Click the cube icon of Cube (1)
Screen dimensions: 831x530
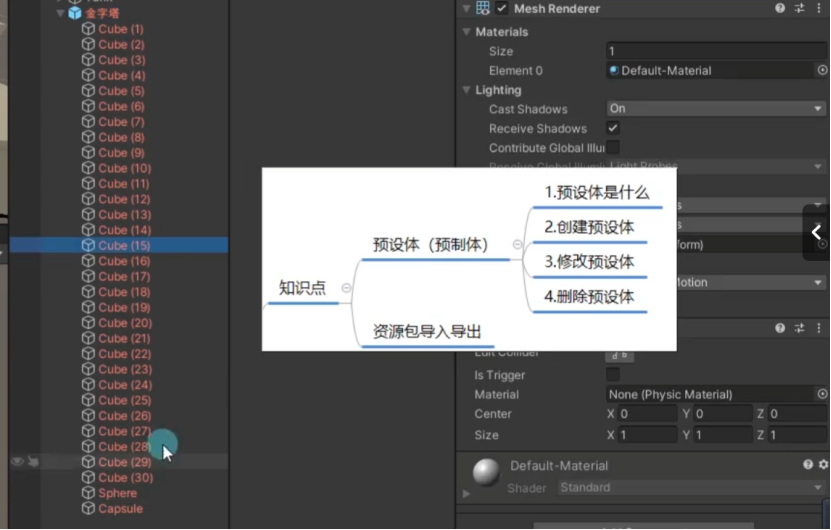(x=88, y=29)
